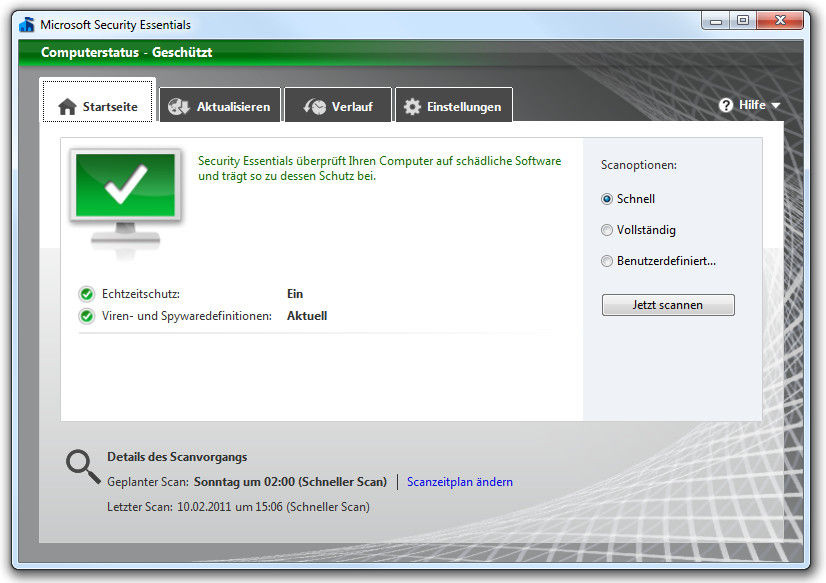826x583 pixels.
Task: Click the Virendefinitionen green check icon
Action: click(87, 316)
